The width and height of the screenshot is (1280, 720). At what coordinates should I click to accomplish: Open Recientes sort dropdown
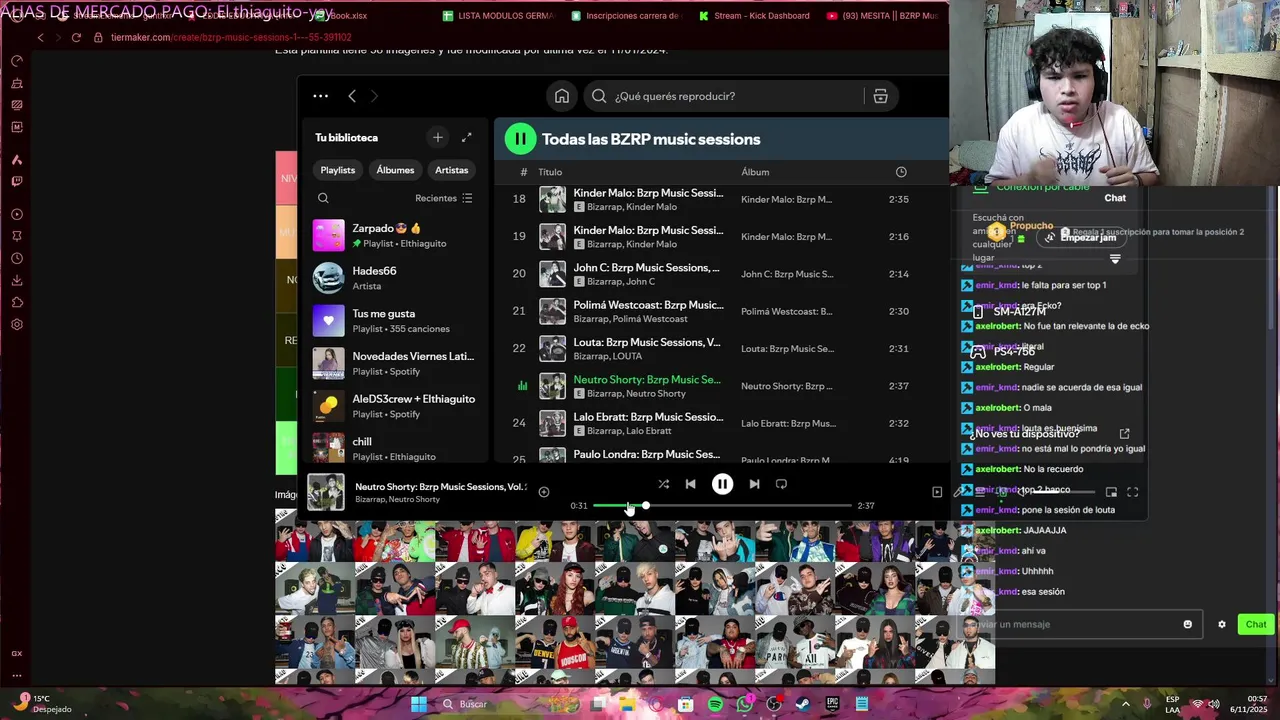tap(444, 198)
